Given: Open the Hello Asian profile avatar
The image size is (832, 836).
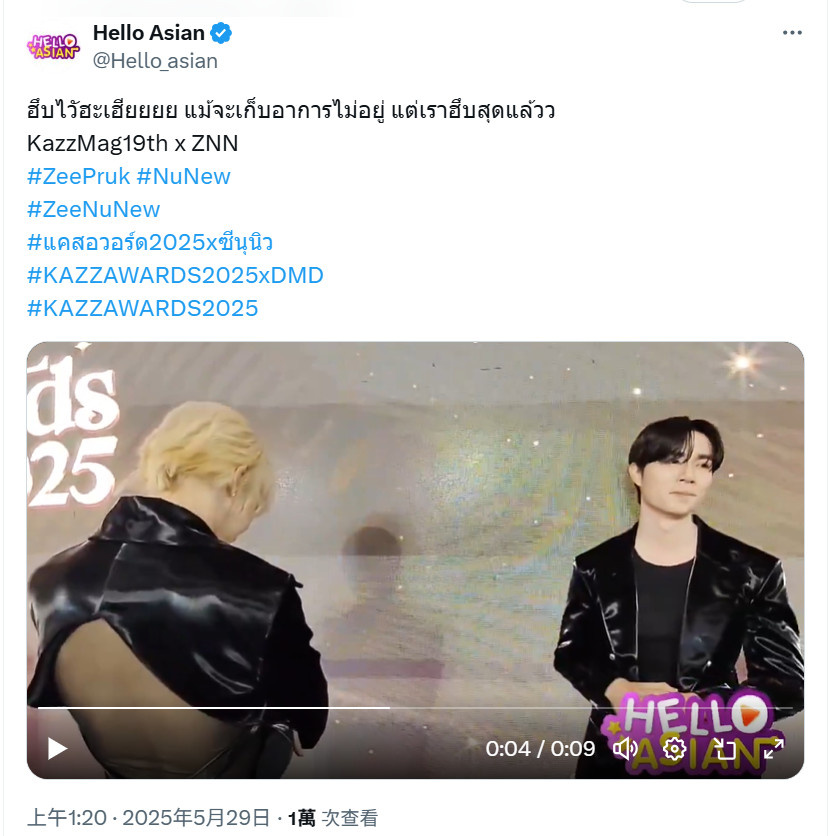Looking at the screenshot, I should pyautogui.click(x=53, y=46).
